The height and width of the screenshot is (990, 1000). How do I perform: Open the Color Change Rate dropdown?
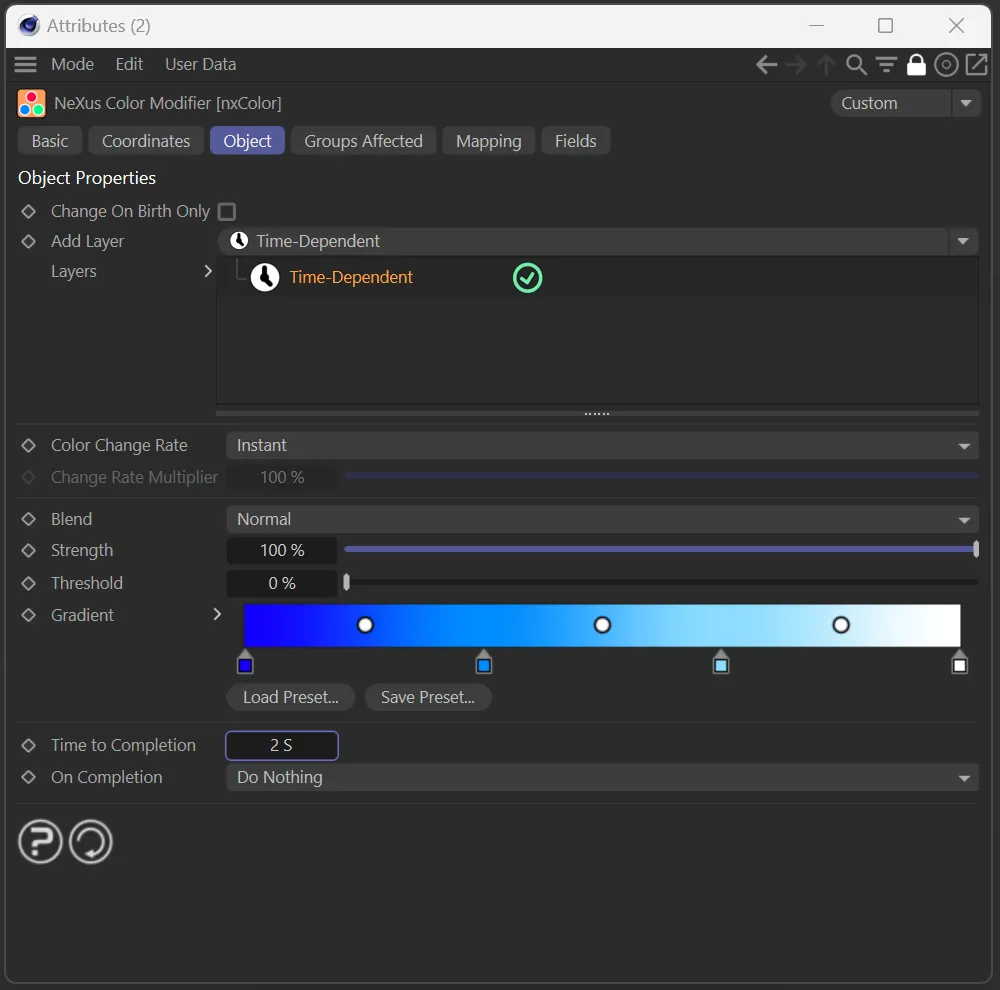602,446
